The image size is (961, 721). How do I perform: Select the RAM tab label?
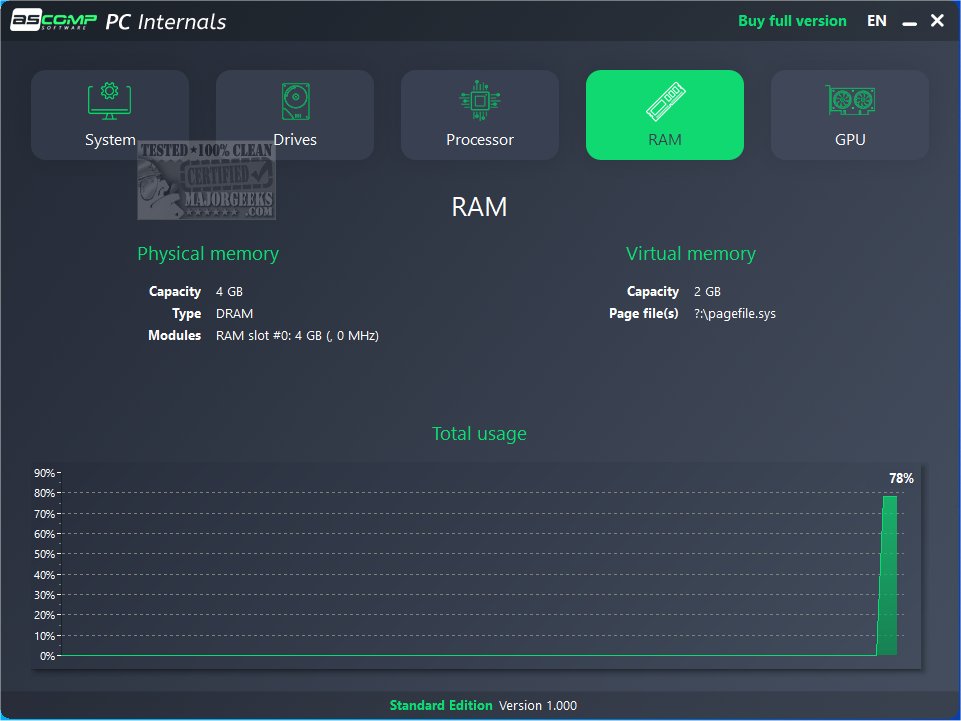click(x=665, y=140)
